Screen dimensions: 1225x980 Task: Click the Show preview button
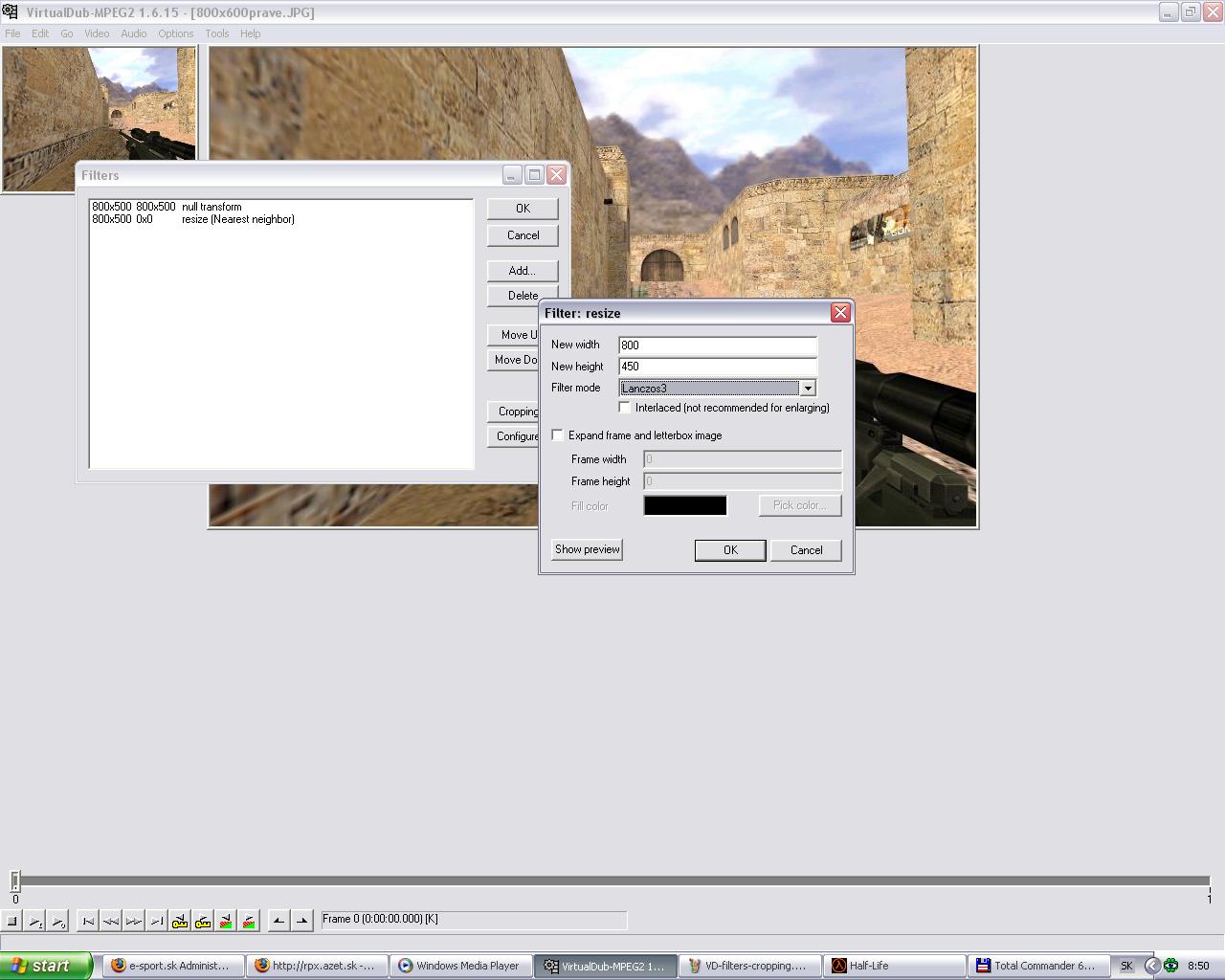tap(588, 549)
